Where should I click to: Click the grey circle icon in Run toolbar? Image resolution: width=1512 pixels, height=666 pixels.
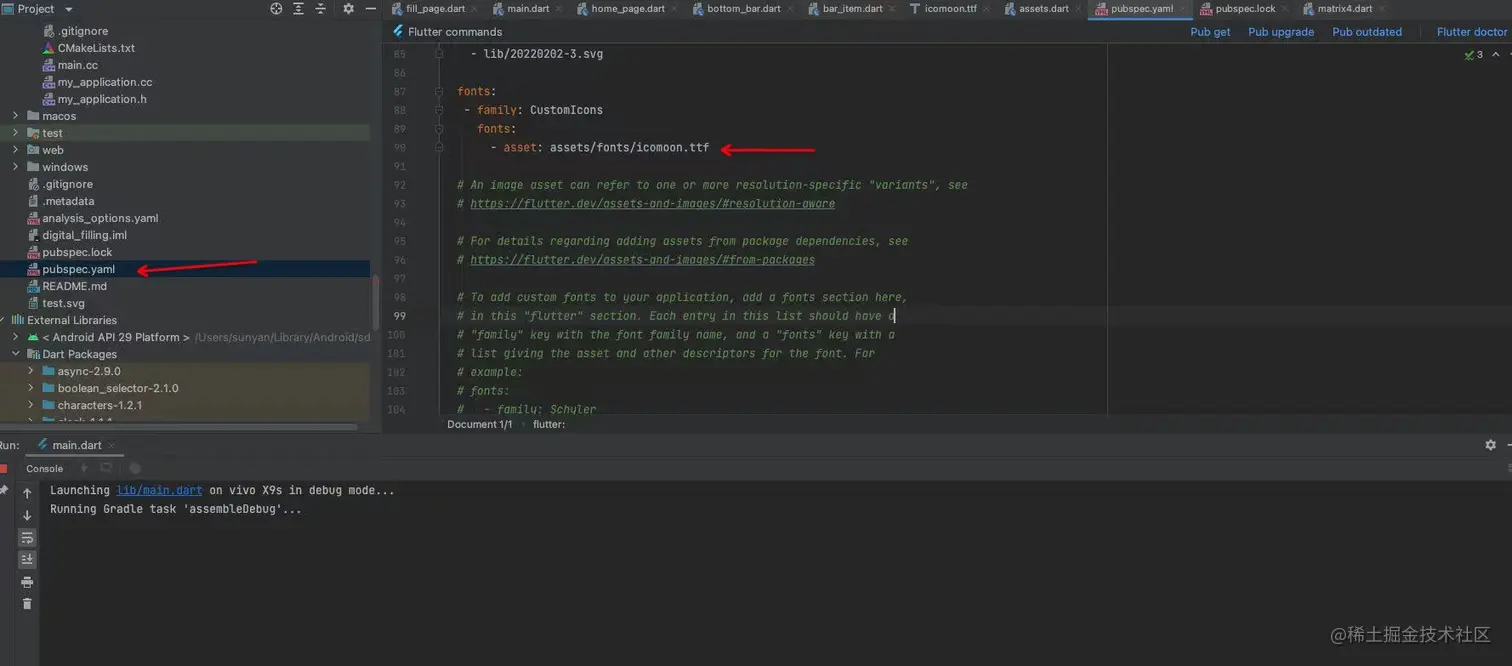click(x=135, y=468)
